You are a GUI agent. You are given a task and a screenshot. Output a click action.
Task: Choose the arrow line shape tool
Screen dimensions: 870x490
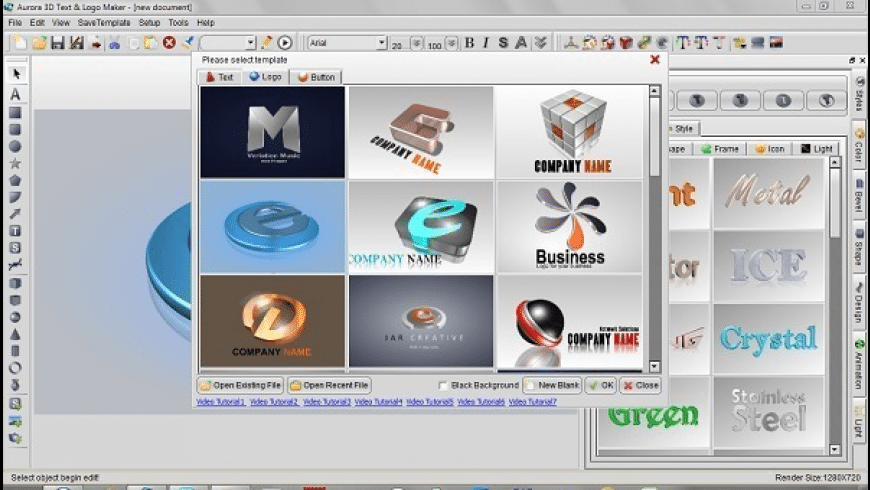(16, 214)
